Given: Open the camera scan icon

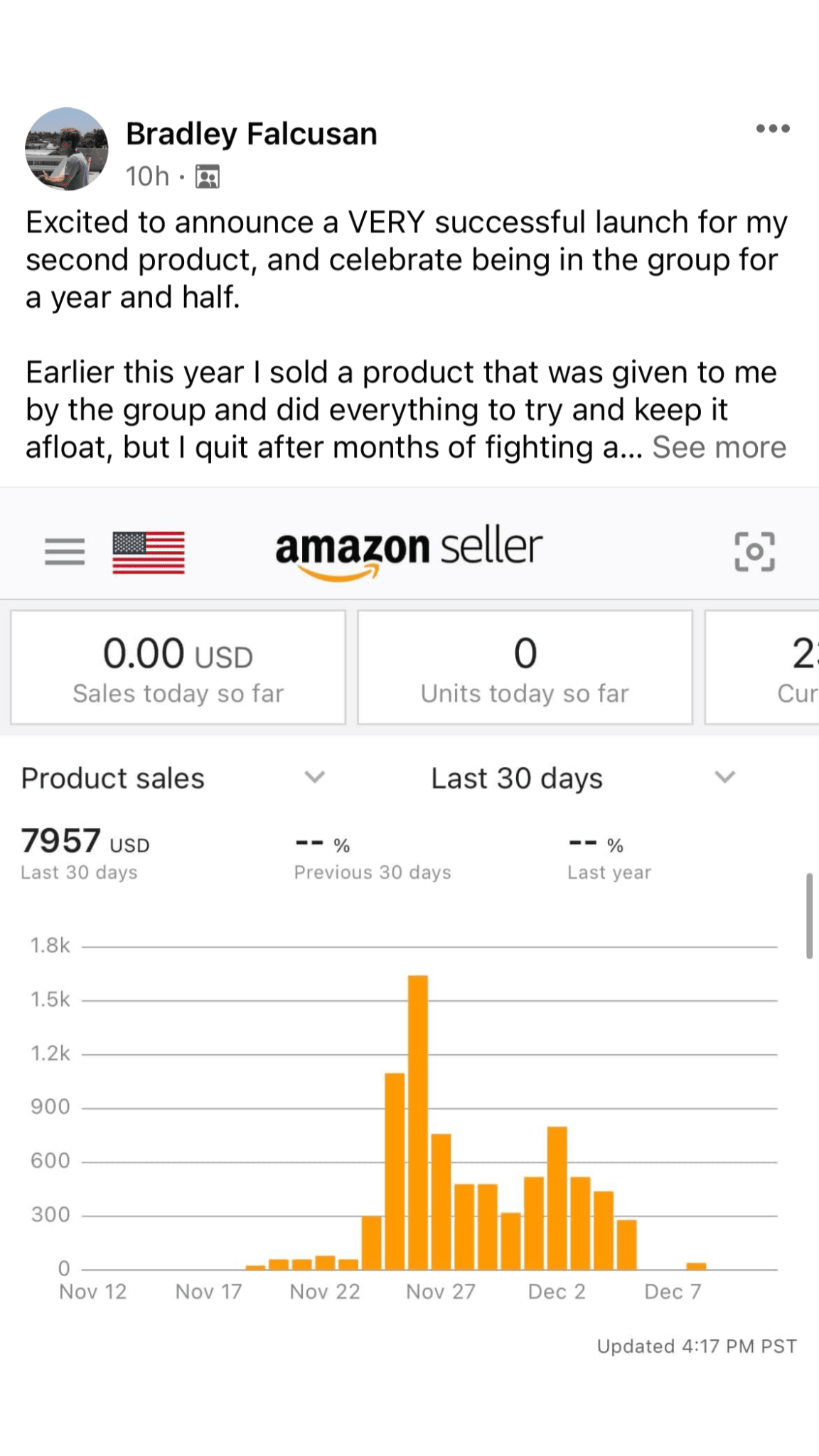Looking at the screenshot, I should (x=754, y=552).
